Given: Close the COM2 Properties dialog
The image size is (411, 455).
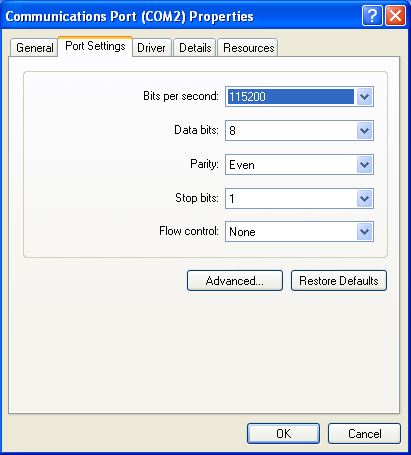Looking at the screenshot, I should pos(396,15).
